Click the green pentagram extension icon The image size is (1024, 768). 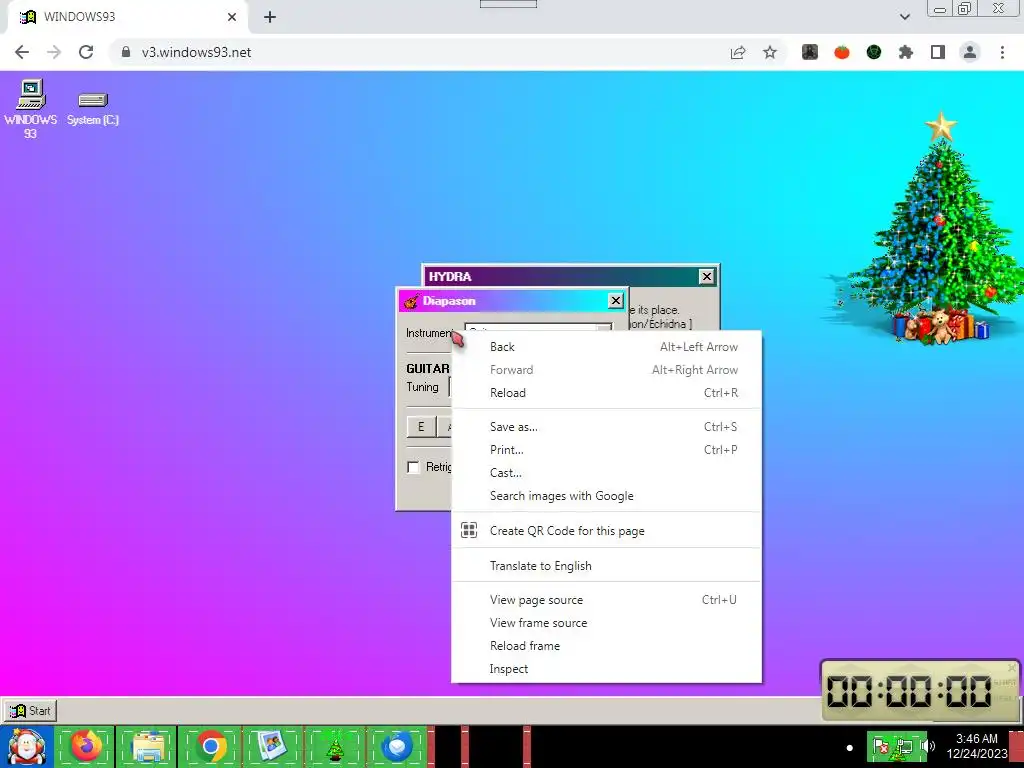click(x=874, y=52)
